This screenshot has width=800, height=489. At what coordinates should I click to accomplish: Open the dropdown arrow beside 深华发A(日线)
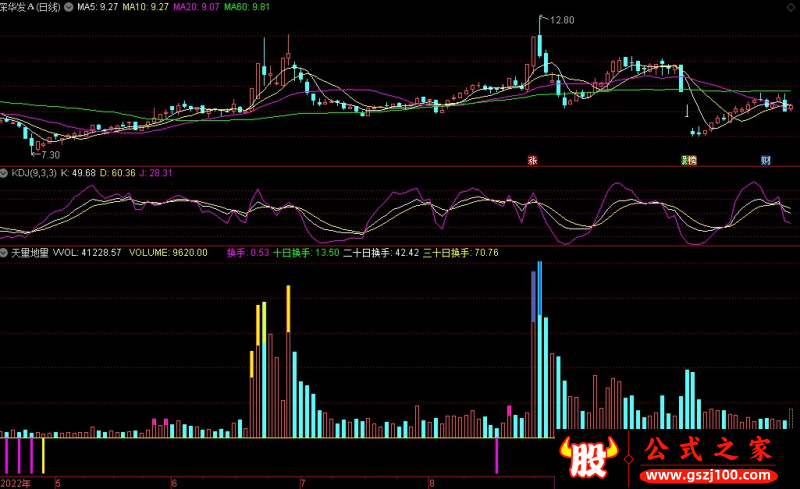tap(69, 7)
